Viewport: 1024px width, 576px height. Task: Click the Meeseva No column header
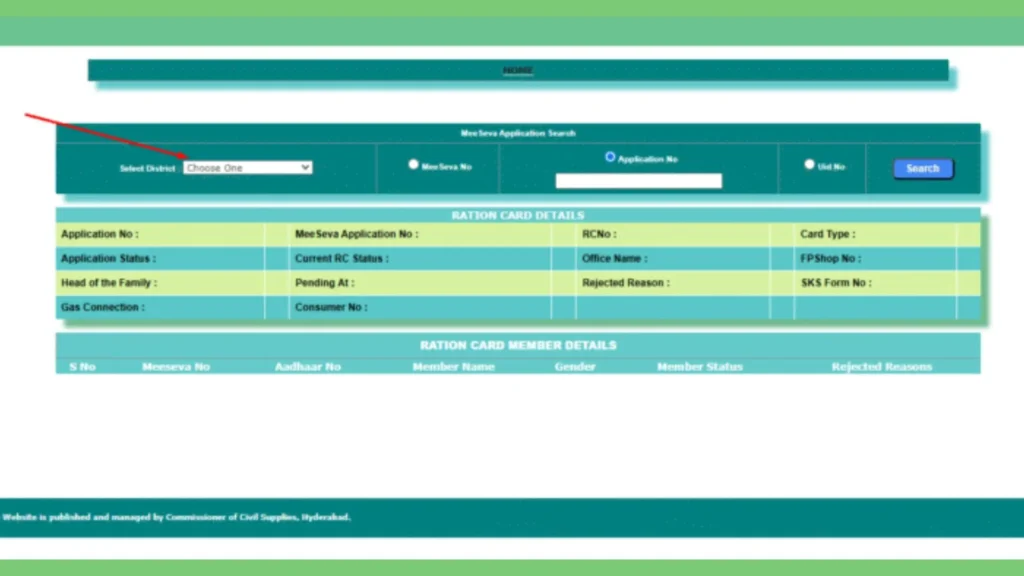pyautogui.click(x=176, y=367)
